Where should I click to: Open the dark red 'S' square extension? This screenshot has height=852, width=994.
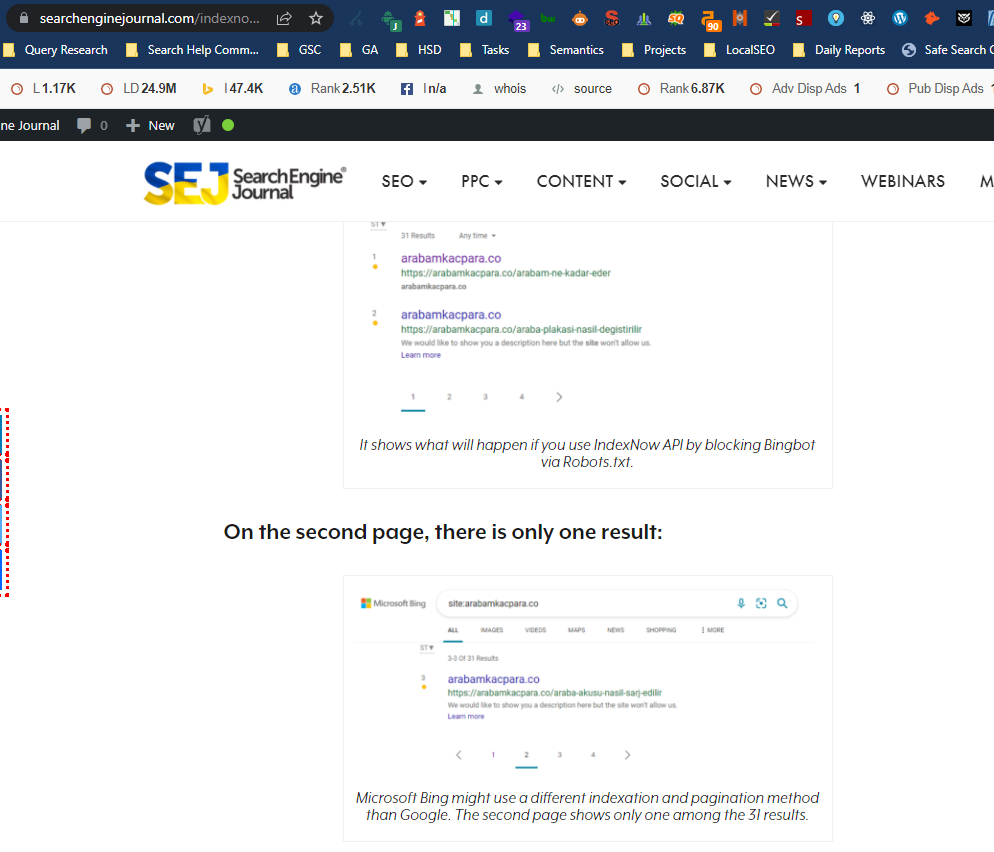[803, 18]
